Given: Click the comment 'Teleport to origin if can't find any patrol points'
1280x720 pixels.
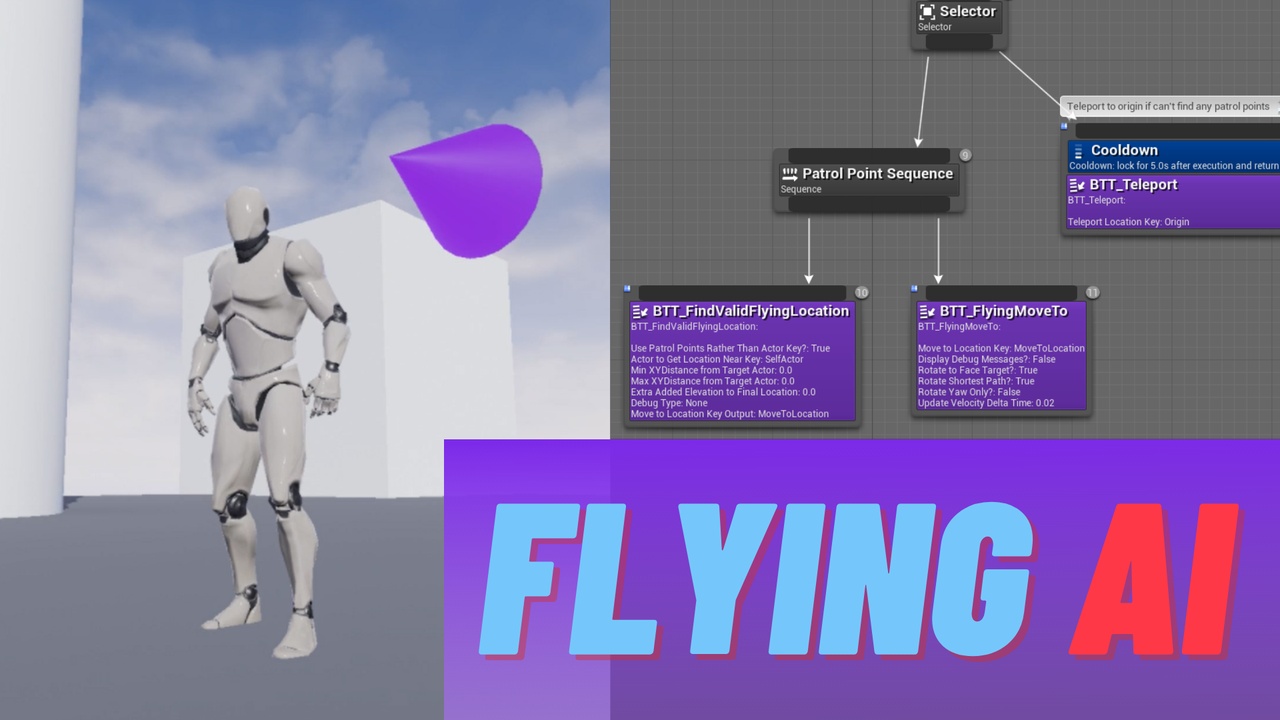Looking at the screenshot, I should click(1168, 106).
